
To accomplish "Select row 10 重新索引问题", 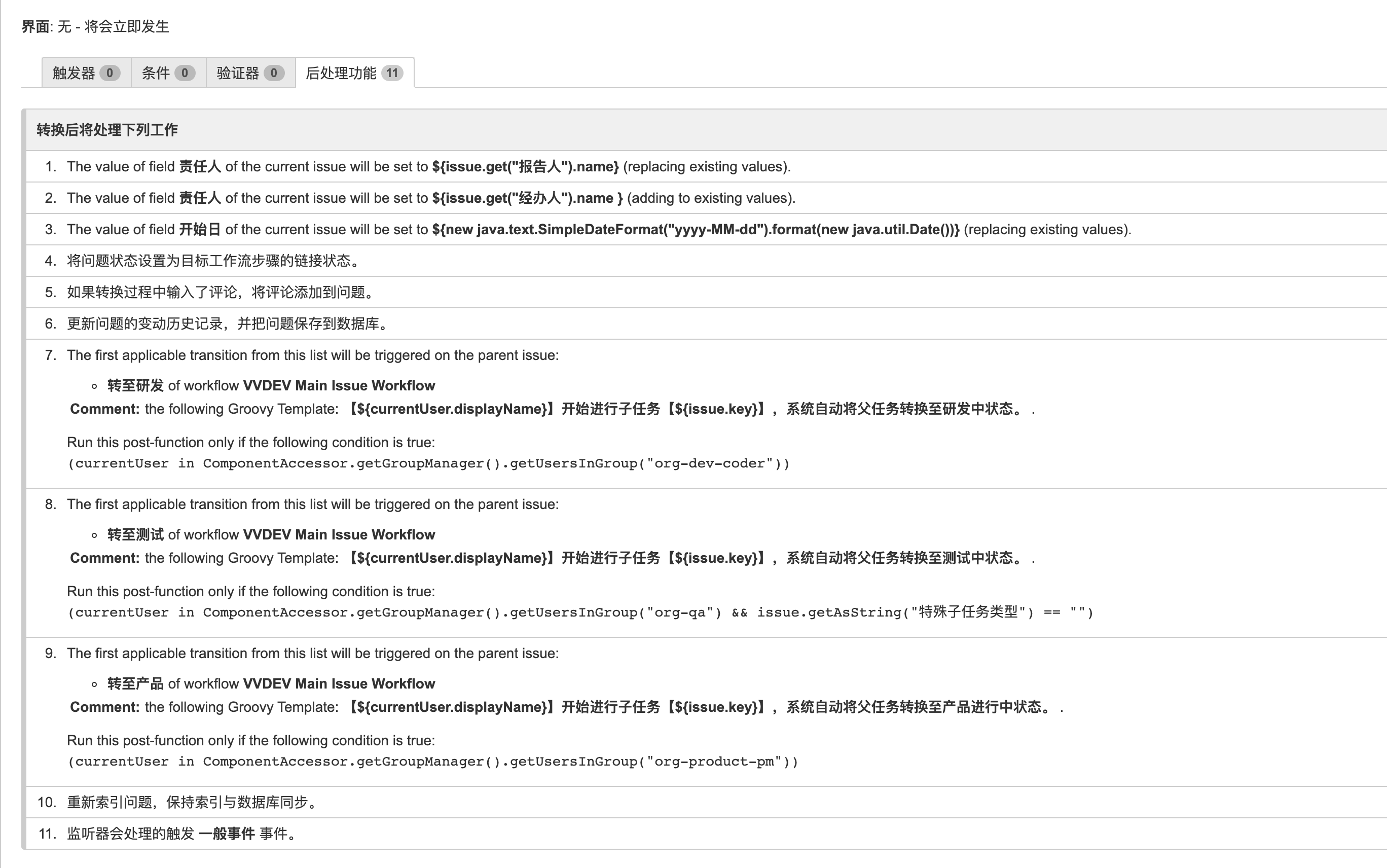I will coord(193,802).
